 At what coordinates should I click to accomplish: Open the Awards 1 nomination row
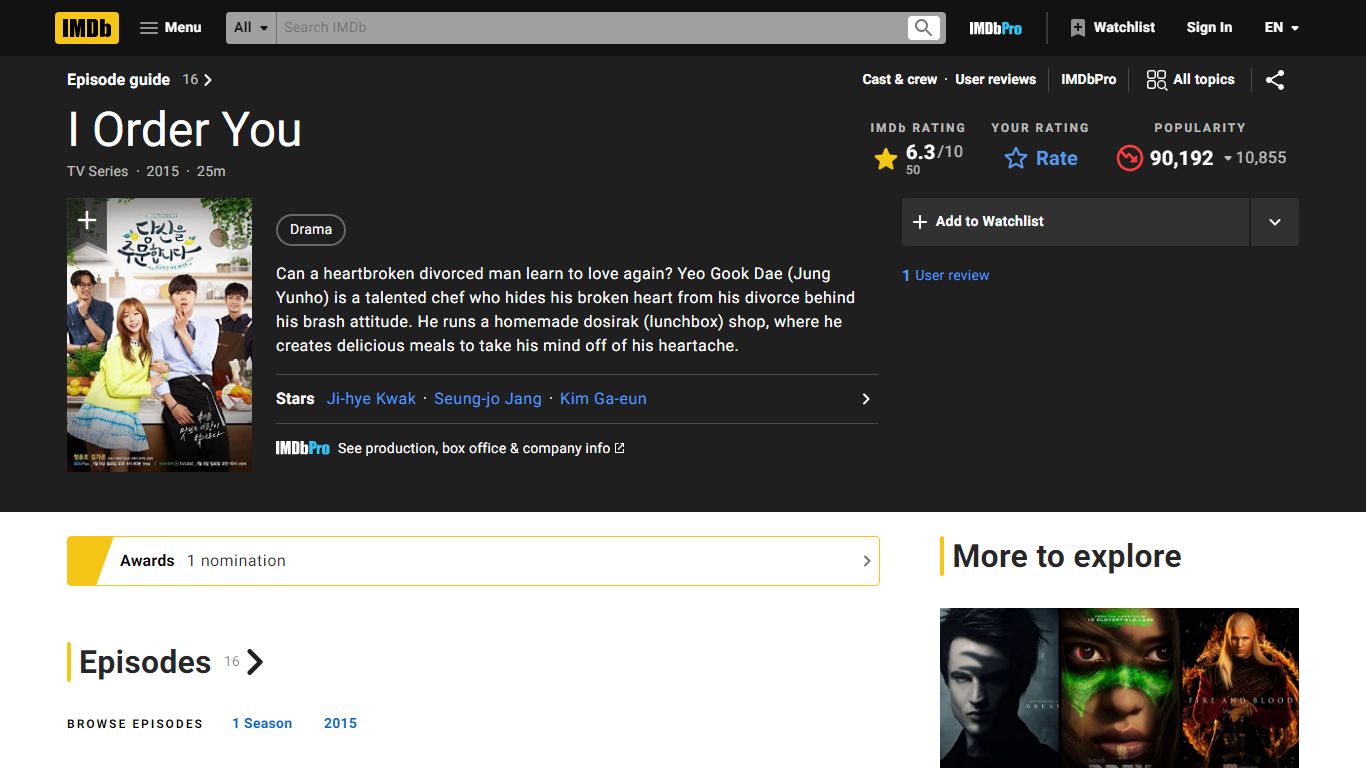pyautogui.click(x=473, y=561)
